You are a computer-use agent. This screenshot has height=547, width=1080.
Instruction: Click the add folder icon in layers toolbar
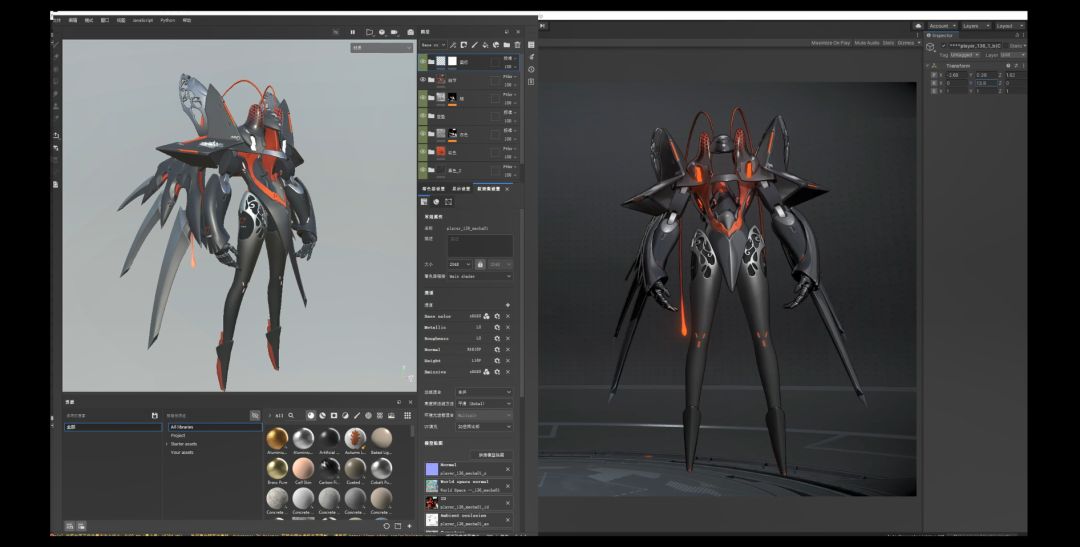click(506, 45)
